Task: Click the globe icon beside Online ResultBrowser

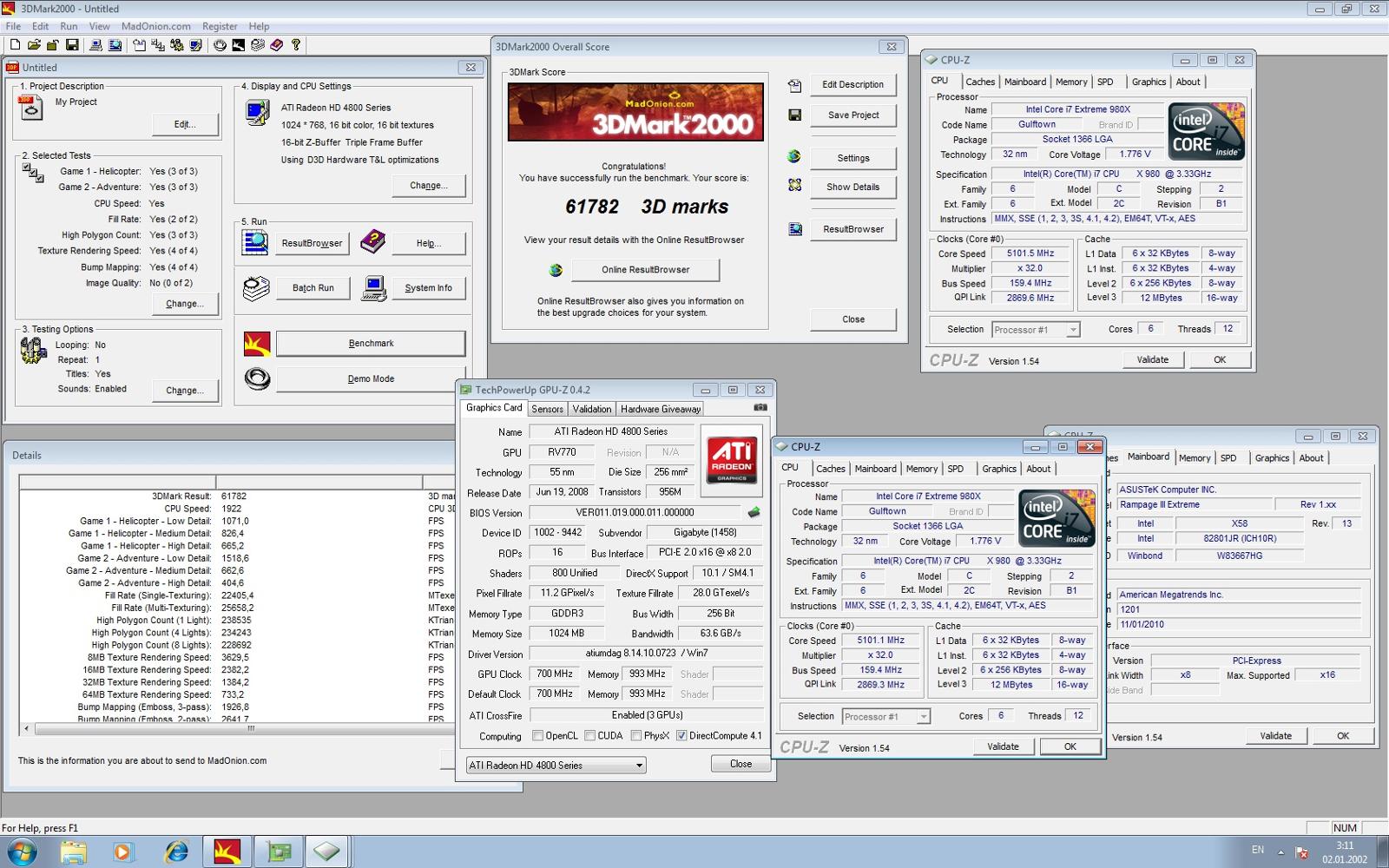Action: point(556,270)
